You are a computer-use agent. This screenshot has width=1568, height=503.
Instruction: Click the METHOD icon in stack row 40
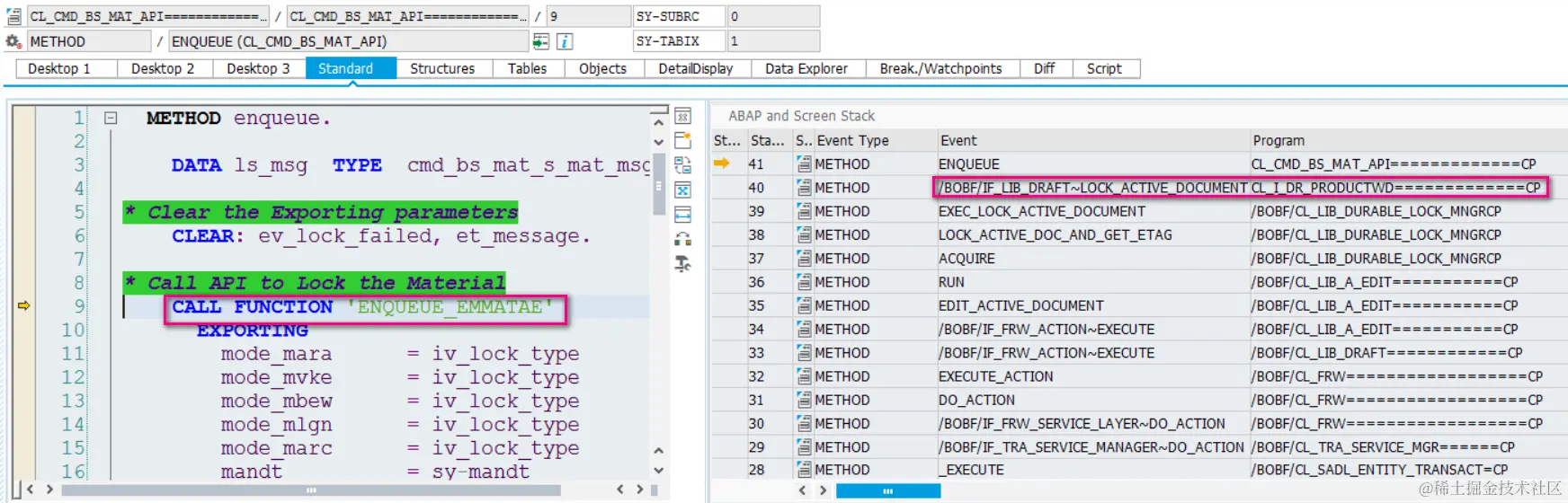click(x=804, y=188)
